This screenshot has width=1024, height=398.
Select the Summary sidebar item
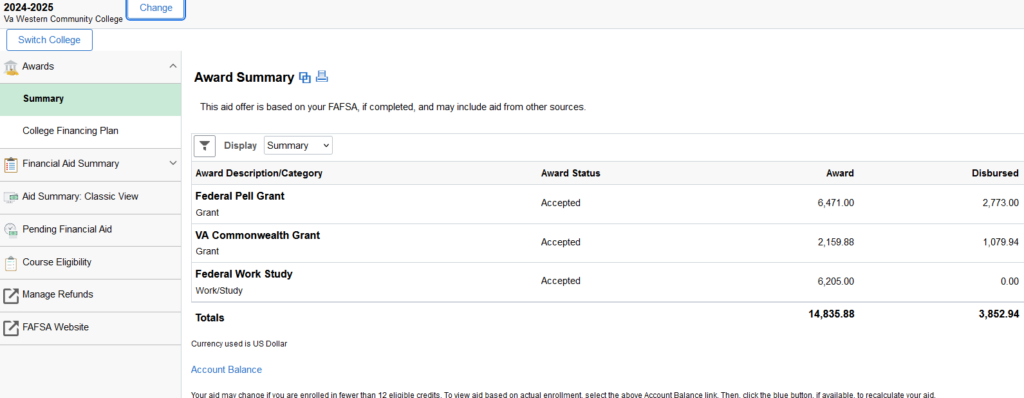(91, 99)
